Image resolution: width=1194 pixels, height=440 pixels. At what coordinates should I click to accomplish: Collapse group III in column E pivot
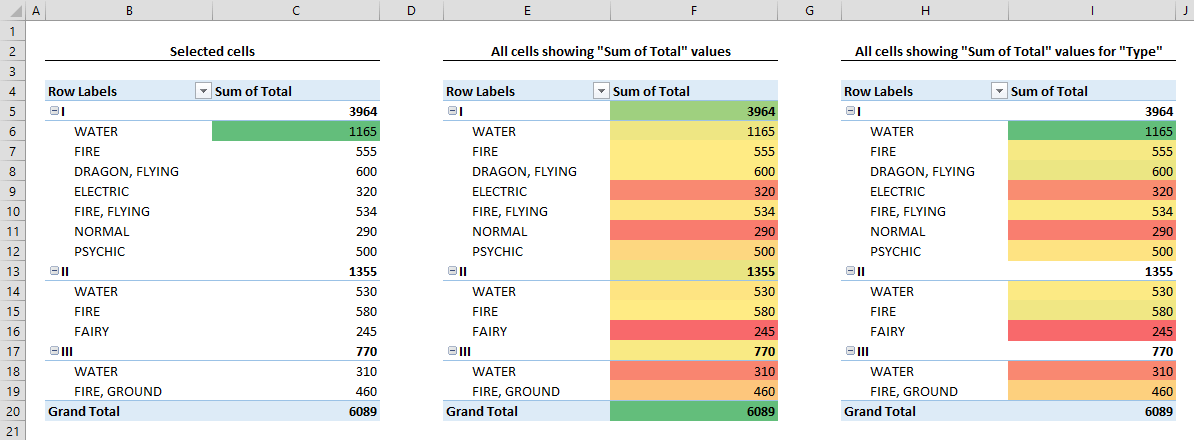[x=452, y=351]
